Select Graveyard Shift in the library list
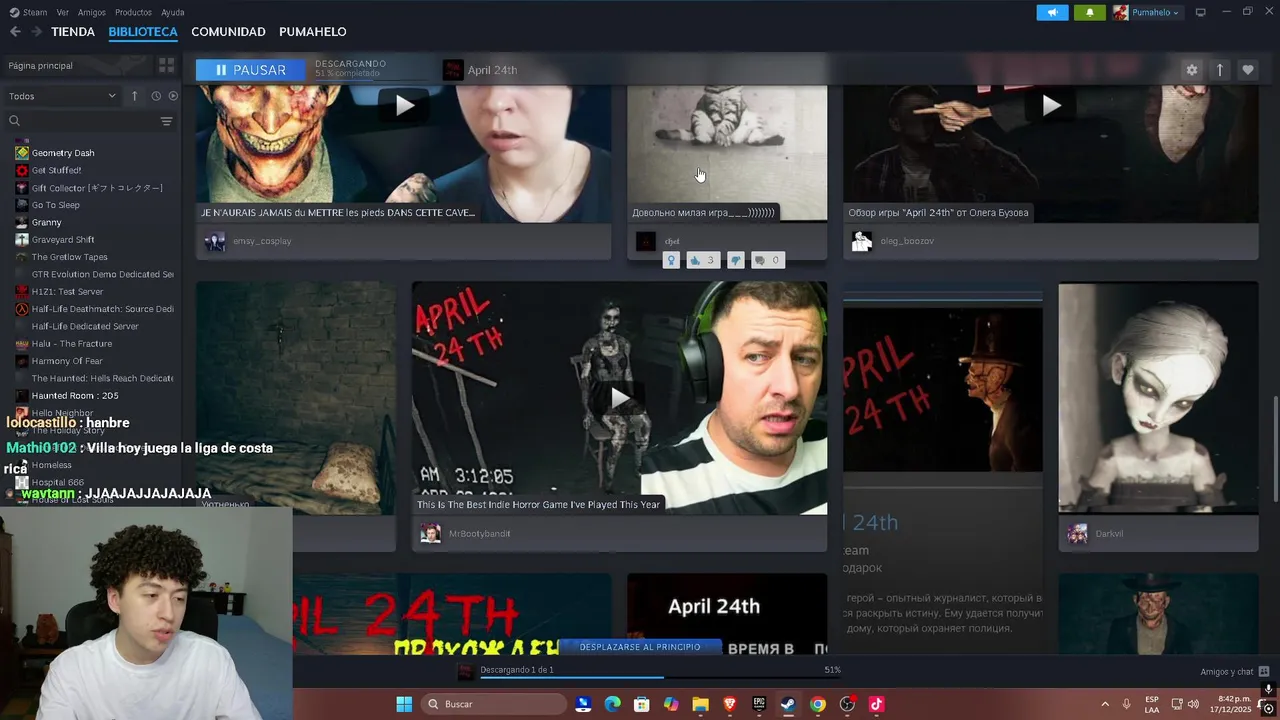Image resolution: width=1280 pixels, height=720 pixels. [63, 240]
